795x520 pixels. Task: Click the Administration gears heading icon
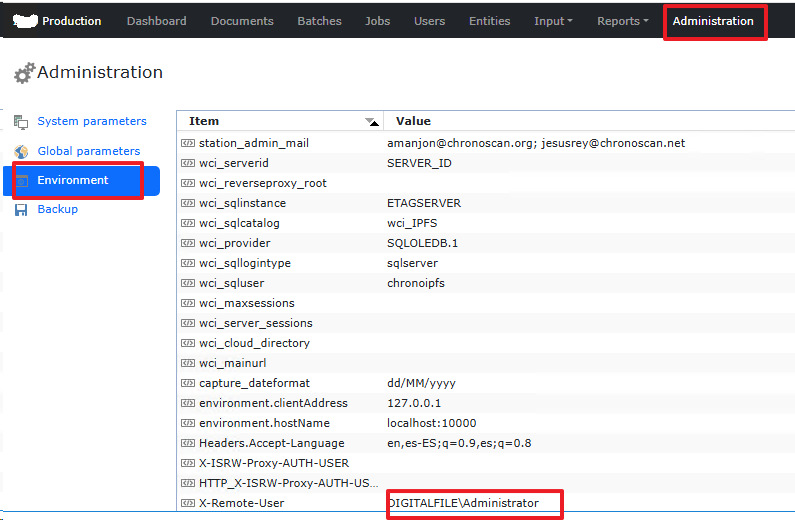tap(24, 73)
